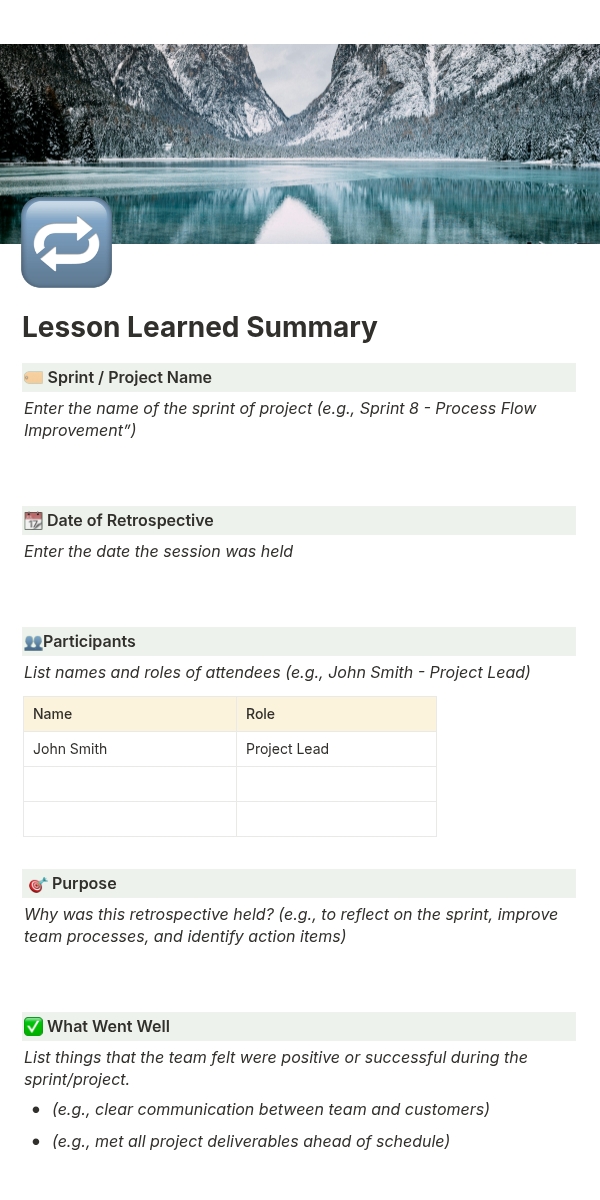Viewport: 600px width, 1200px height.
Task: Click the bullet about project deliverables ahead of schedule
Action: point(250,1142)
